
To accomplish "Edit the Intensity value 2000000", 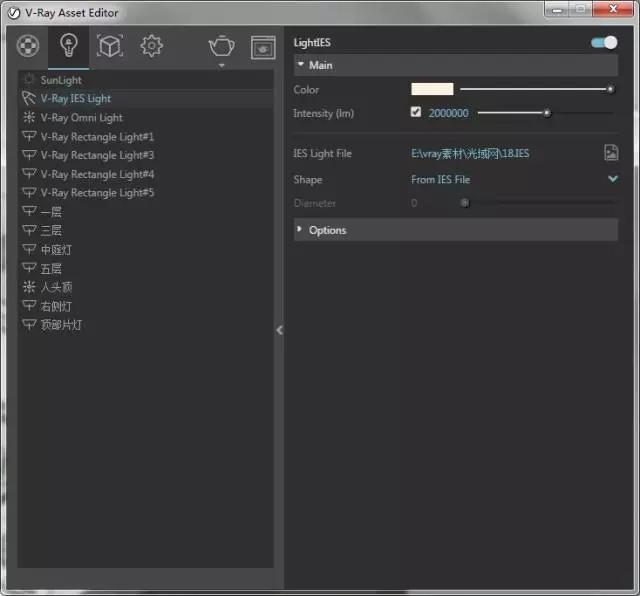I will [448, 113].
